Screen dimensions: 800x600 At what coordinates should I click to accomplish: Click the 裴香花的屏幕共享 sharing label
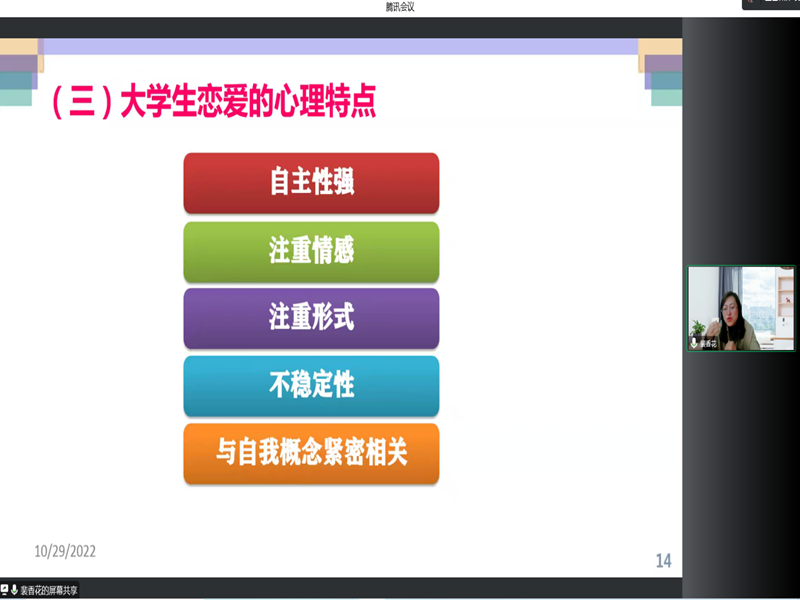click(48, 590)
